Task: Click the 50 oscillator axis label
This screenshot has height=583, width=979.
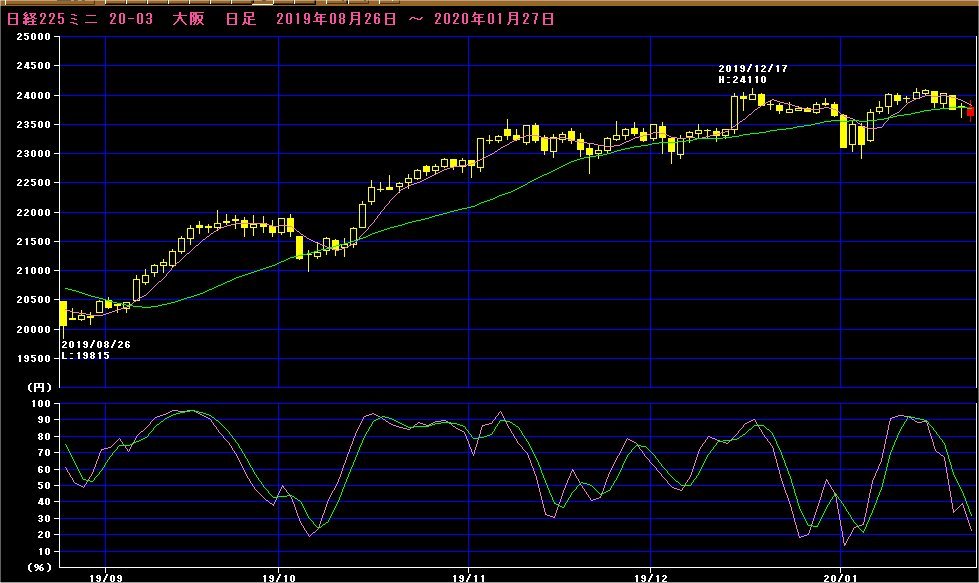Action: (x=44, y=486)
